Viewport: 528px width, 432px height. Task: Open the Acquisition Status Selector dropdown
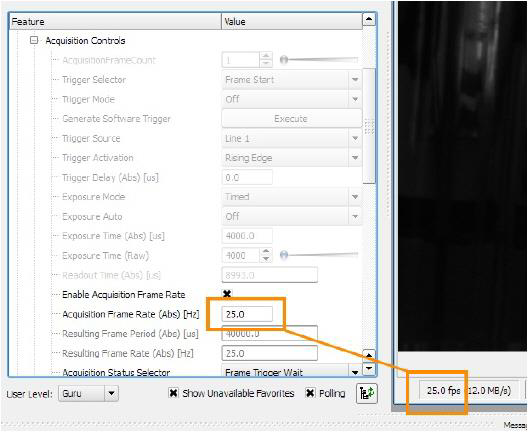pos(292,372)
